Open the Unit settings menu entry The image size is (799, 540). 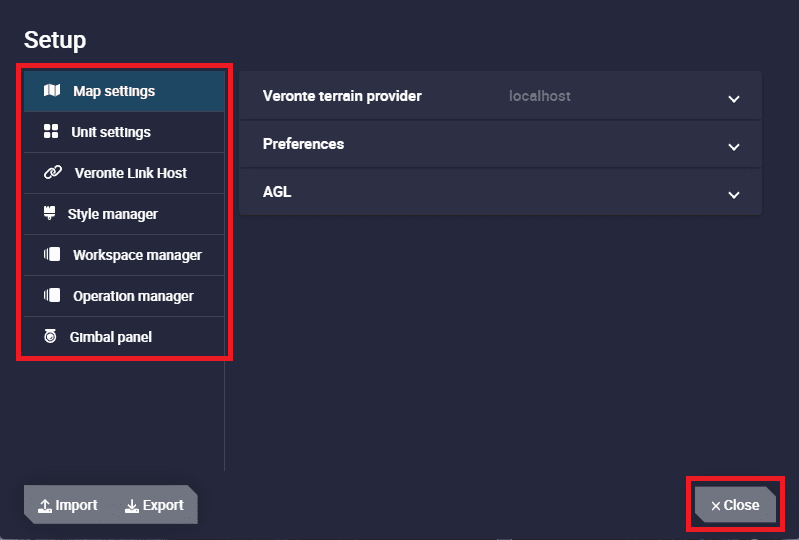coord(124,132)
